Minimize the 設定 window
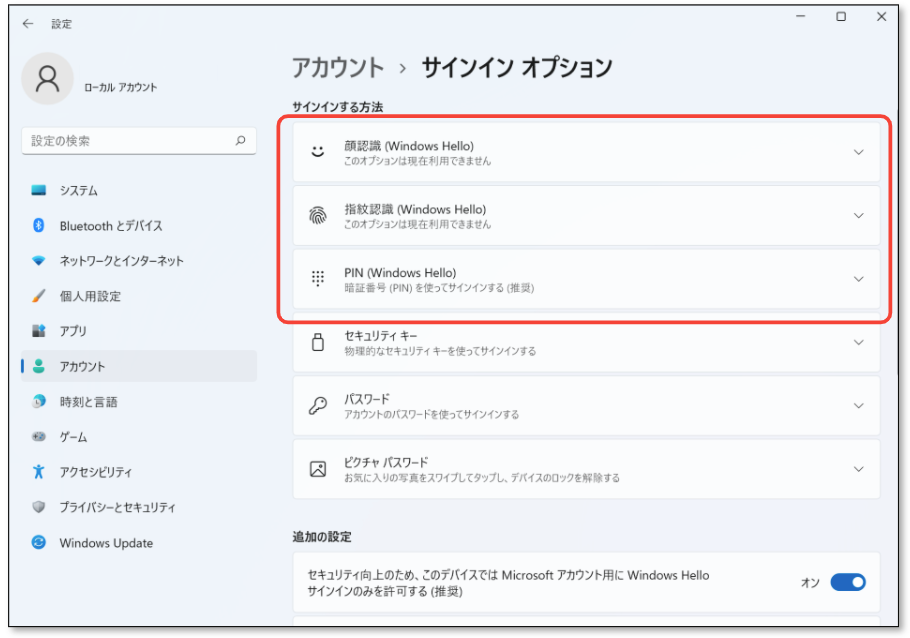This screenshot has height=638, width=910. click(x=801, y=16)
